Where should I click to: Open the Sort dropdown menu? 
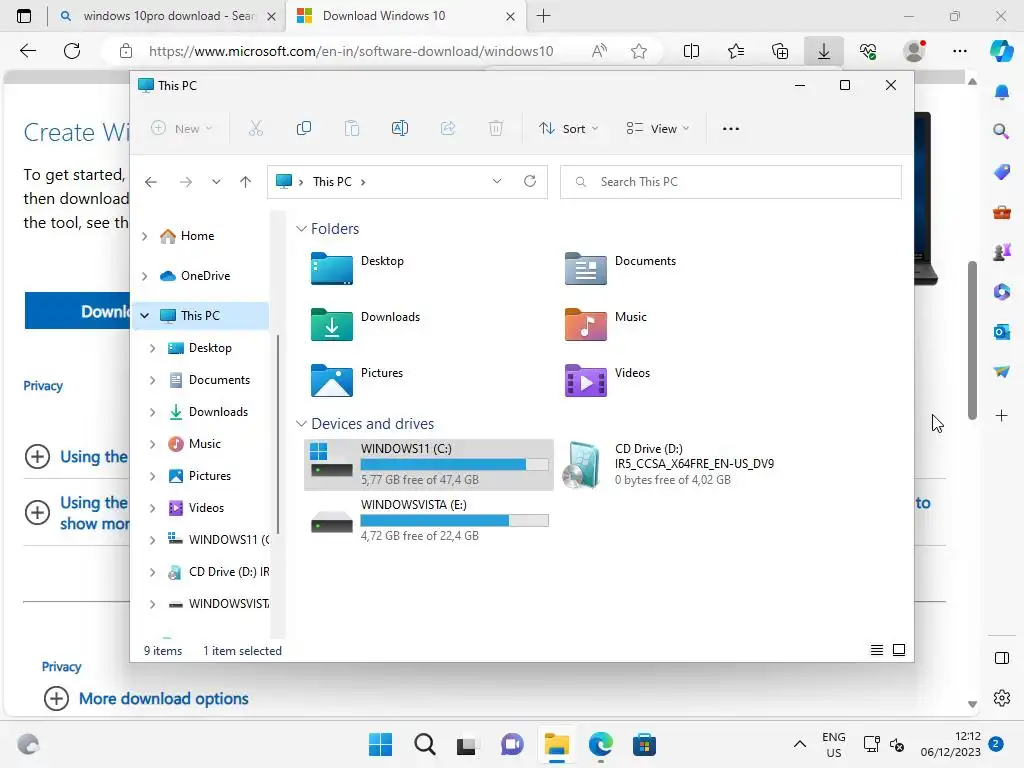[x=568, y=129]
